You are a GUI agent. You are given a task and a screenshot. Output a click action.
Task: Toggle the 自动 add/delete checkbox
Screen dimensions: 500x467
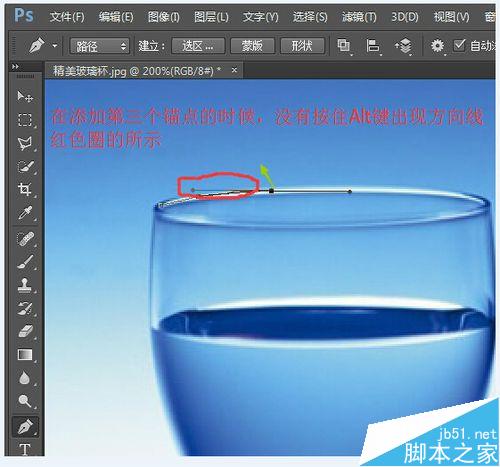pyautogui.click(x=459, y=45)
